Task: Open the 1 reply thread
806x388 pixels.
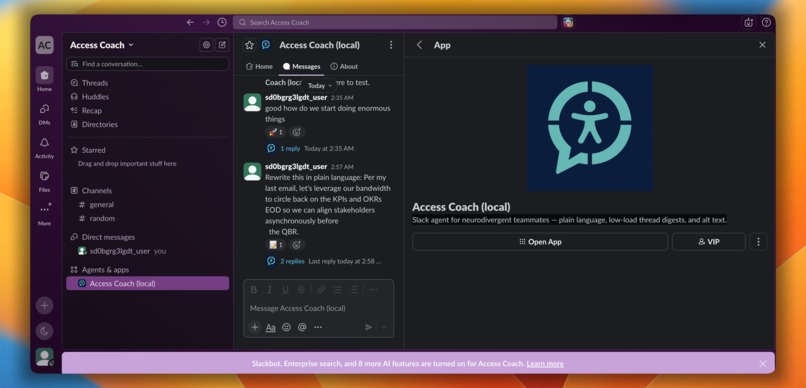Action: [x=290, y=149]
